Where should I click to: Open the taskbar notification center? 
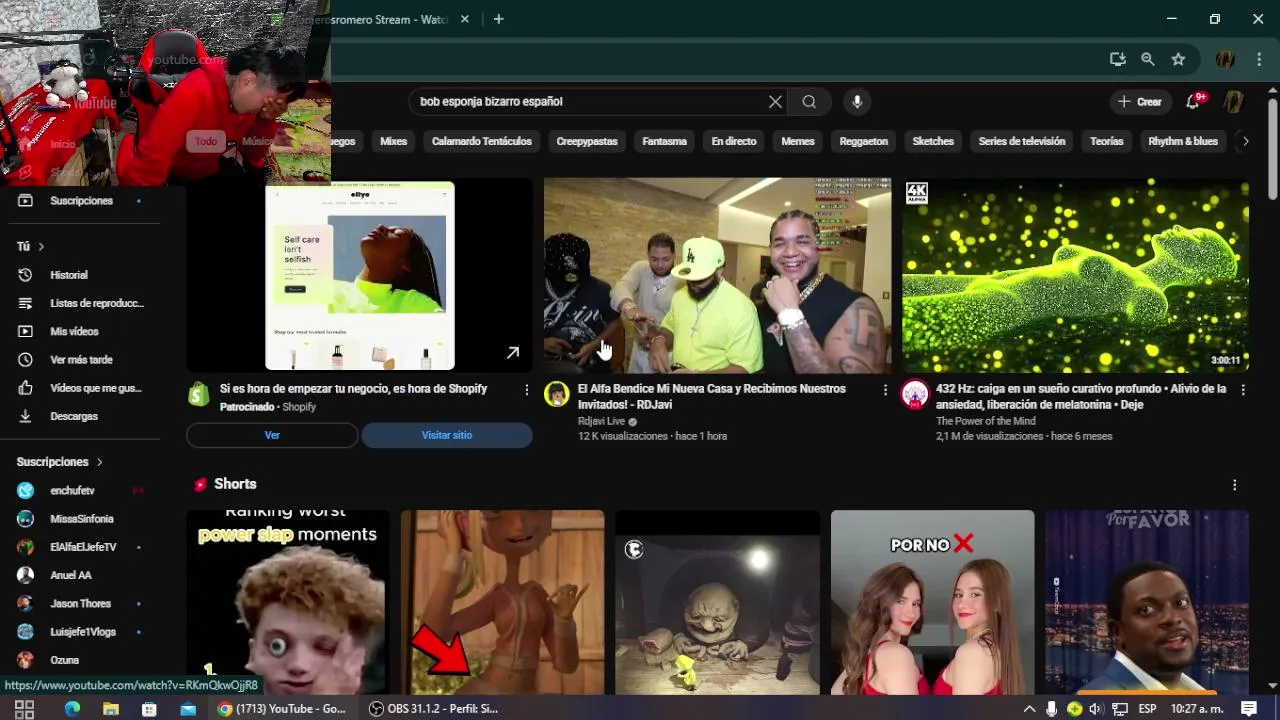click(1249, 709)
